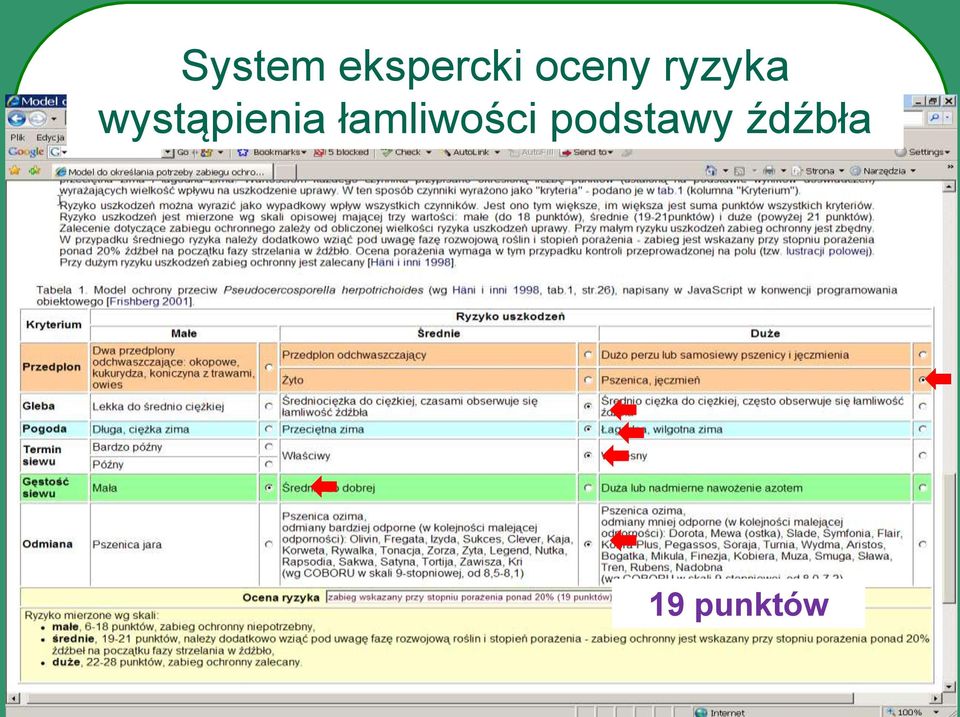
Task: Click the Print icon in command bar
Action: [x=769, y=171]
